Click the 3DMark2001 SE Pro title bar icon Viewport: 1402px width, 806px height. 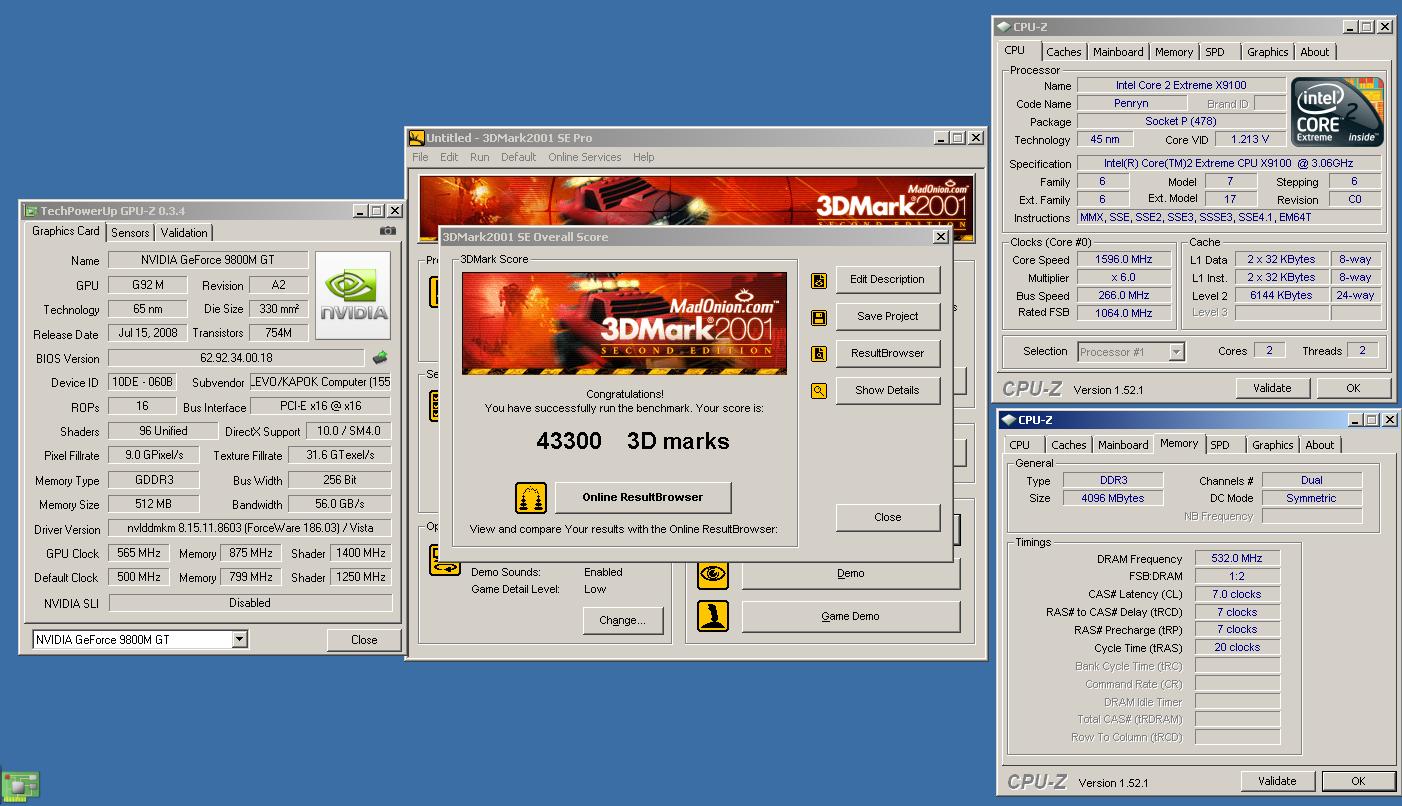point(416,138)
